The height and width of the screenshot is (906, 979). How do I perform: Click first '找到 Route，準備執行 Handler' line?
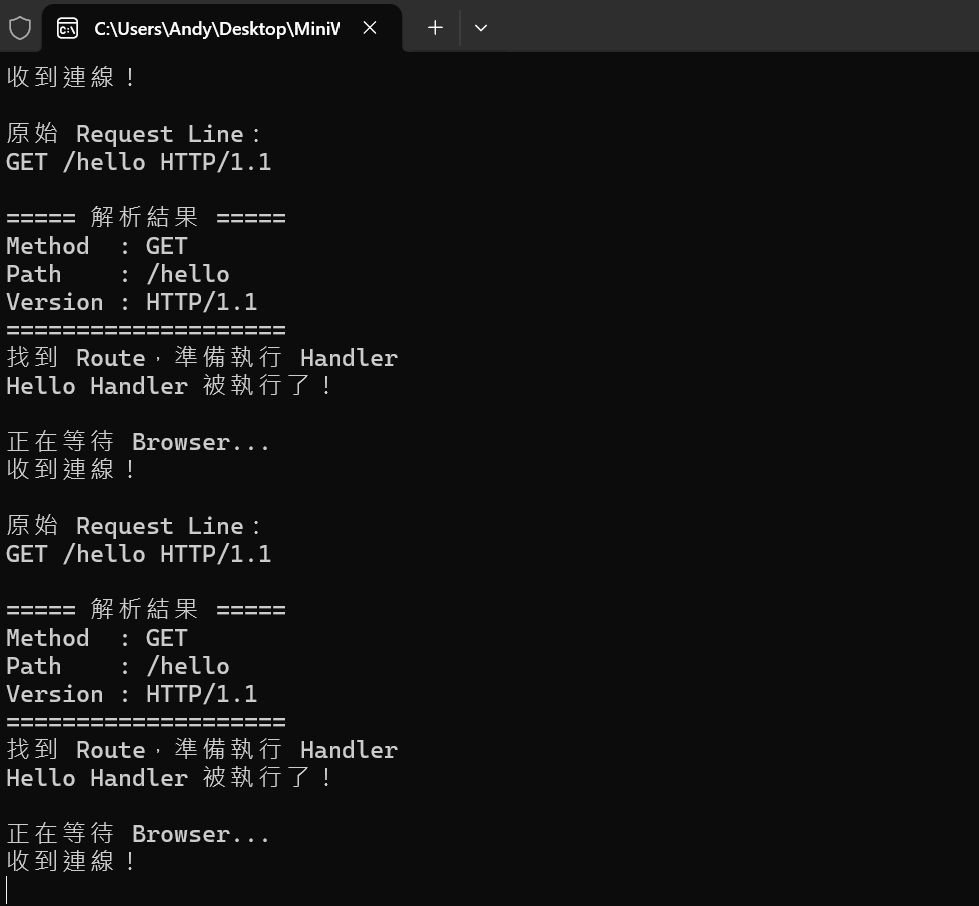coord(202,358)
